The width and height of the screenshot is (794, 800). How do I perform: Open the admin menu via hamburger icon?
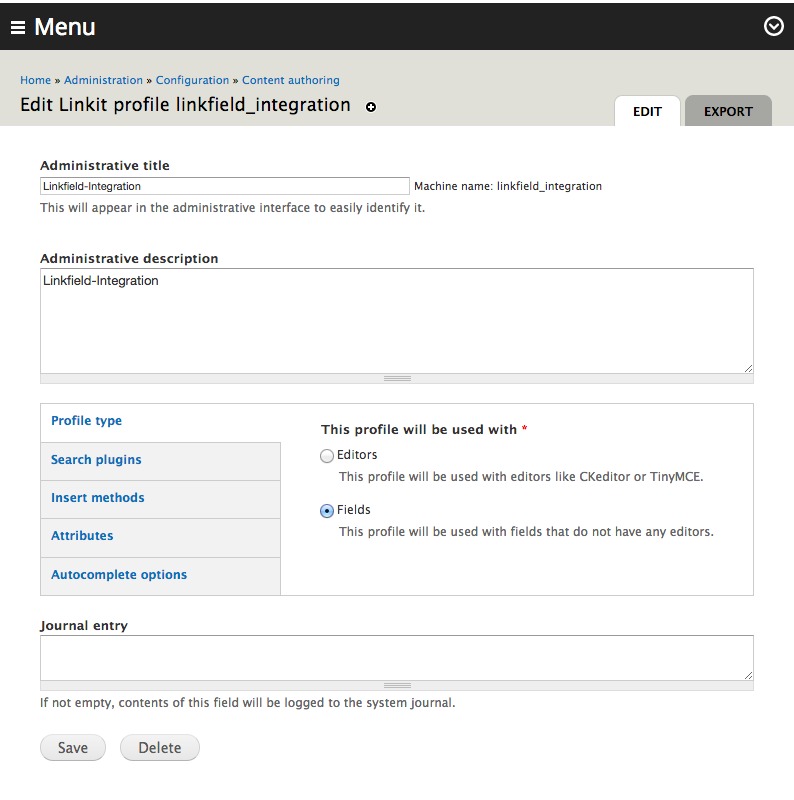point(18,27)
